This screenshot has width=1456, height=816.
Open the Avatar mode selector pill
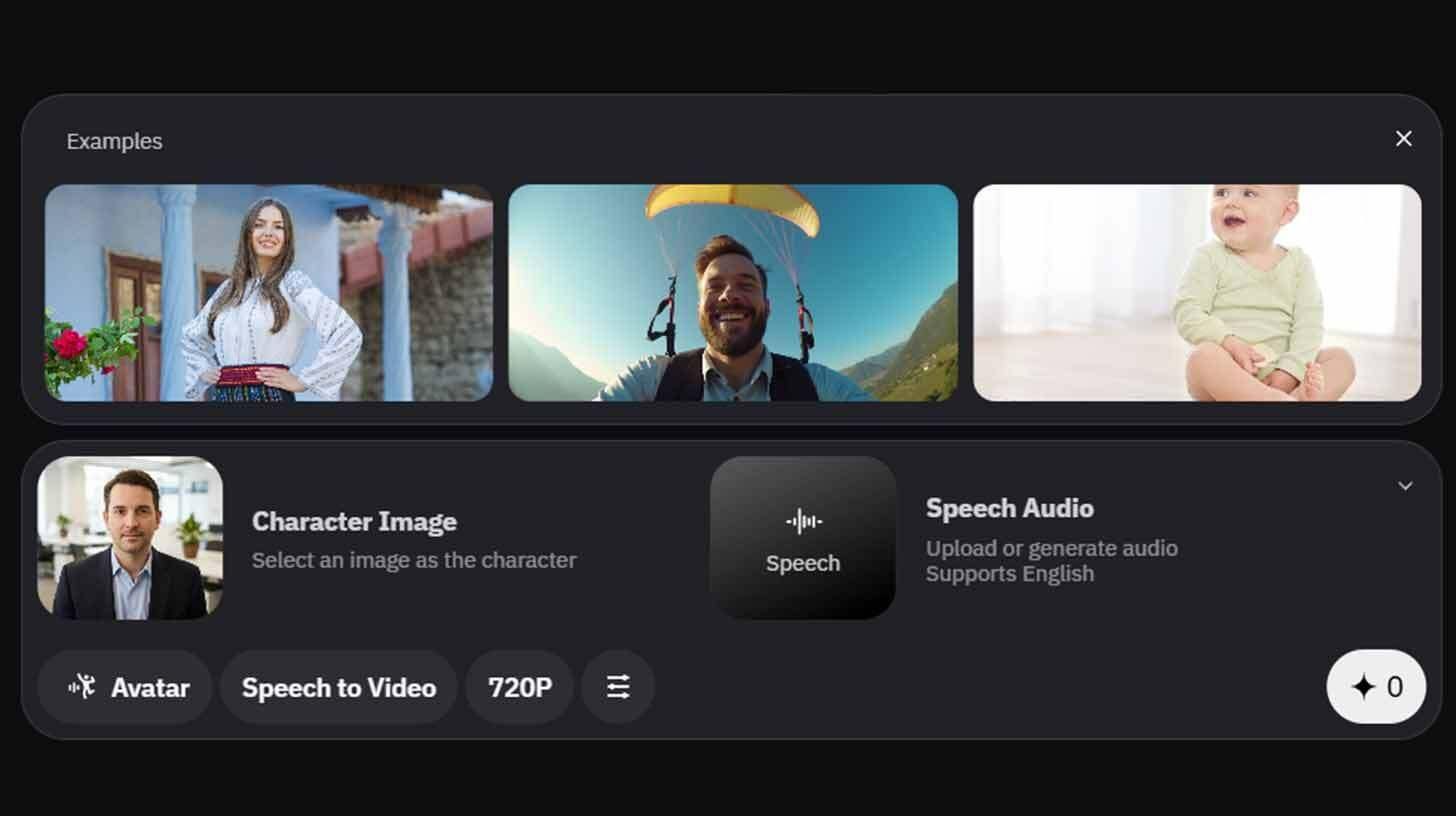click(x=124, y=687)
